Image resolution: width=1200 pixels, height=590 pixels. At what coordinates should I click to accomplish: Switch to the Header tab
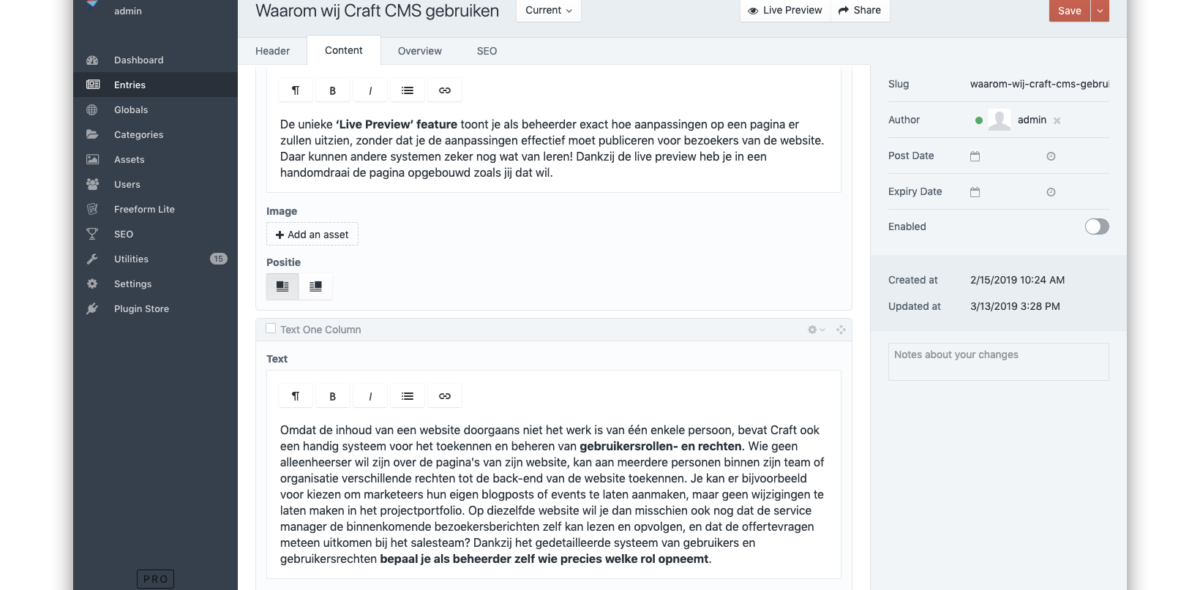tap(272, 50)
